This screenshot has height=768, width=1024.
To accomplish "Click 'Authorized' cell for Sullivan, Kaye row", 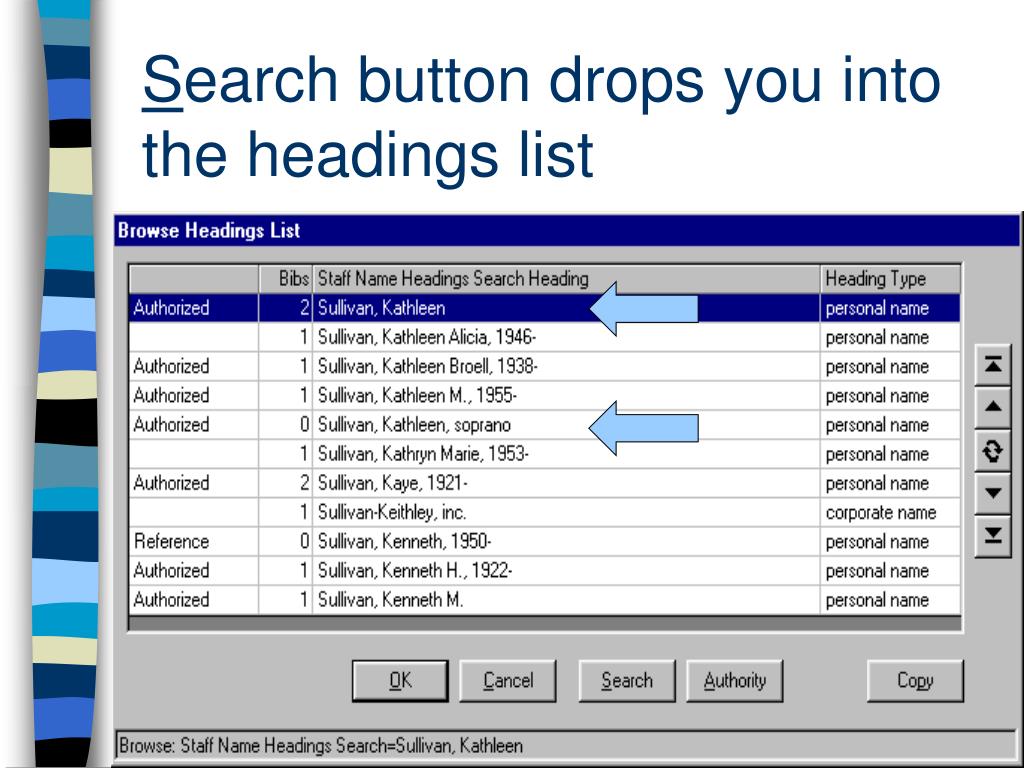I will (x=194, y=483).
